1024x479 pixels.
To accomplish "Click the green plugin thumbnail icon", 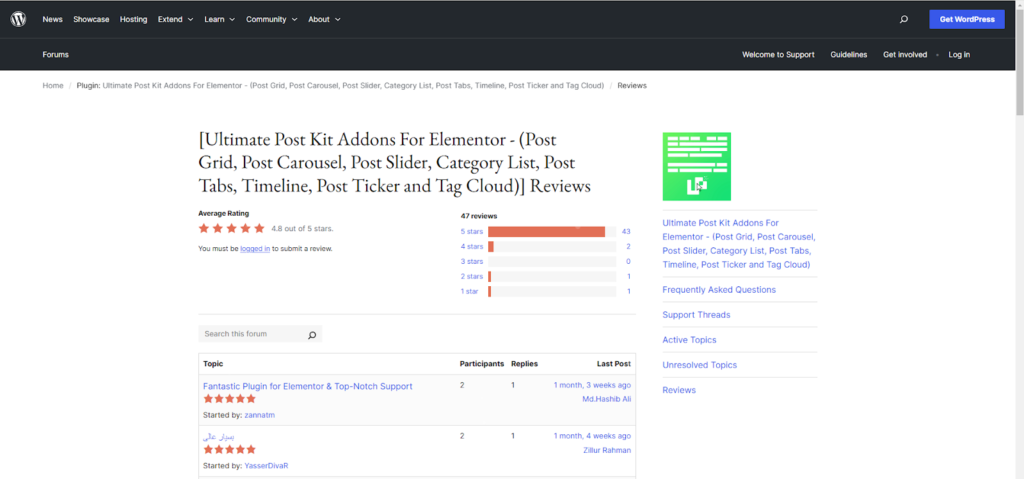I will [696, 166].
